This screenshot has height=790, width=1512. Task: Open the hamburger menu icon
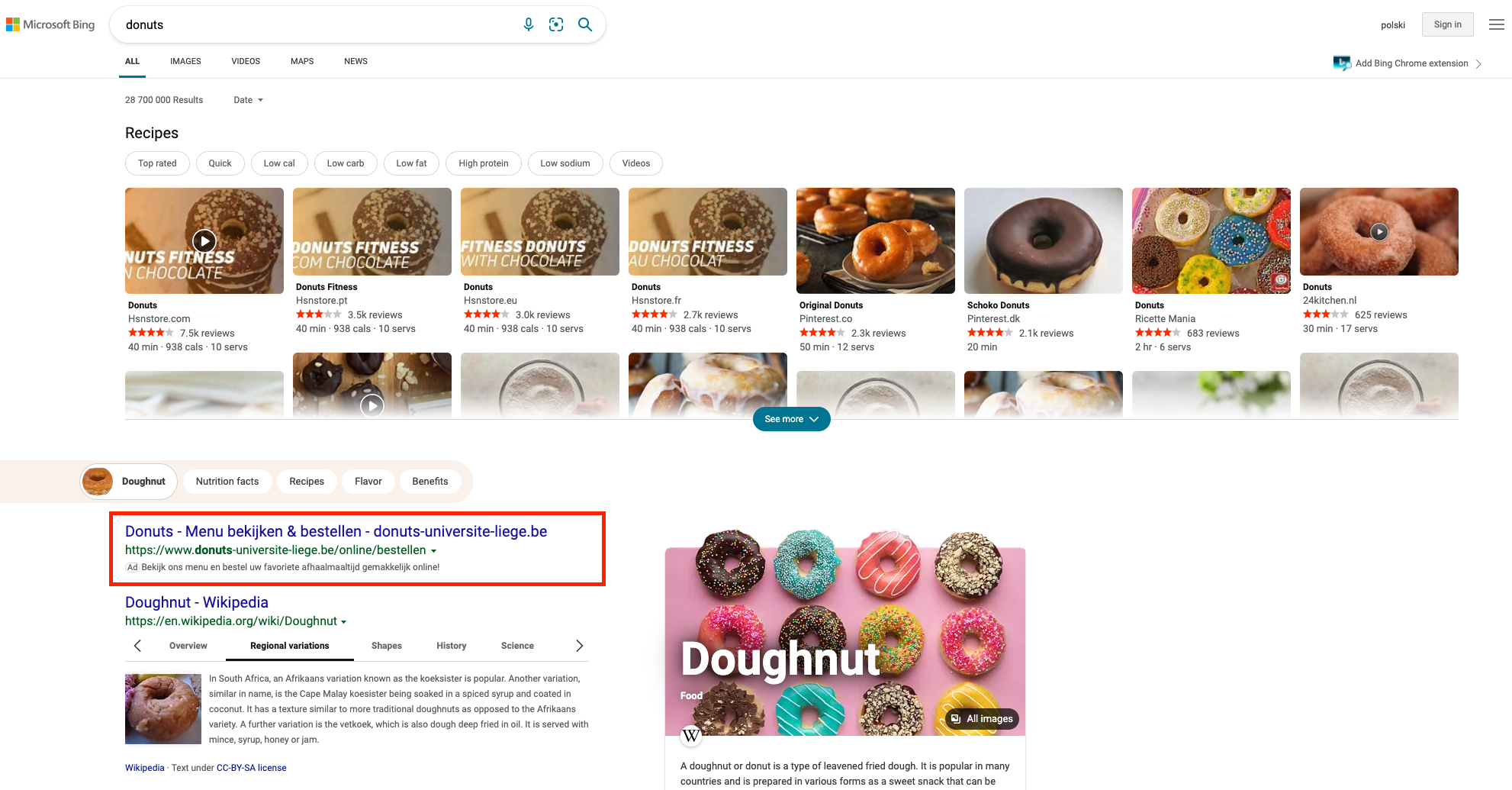[x=1497, y=24]
